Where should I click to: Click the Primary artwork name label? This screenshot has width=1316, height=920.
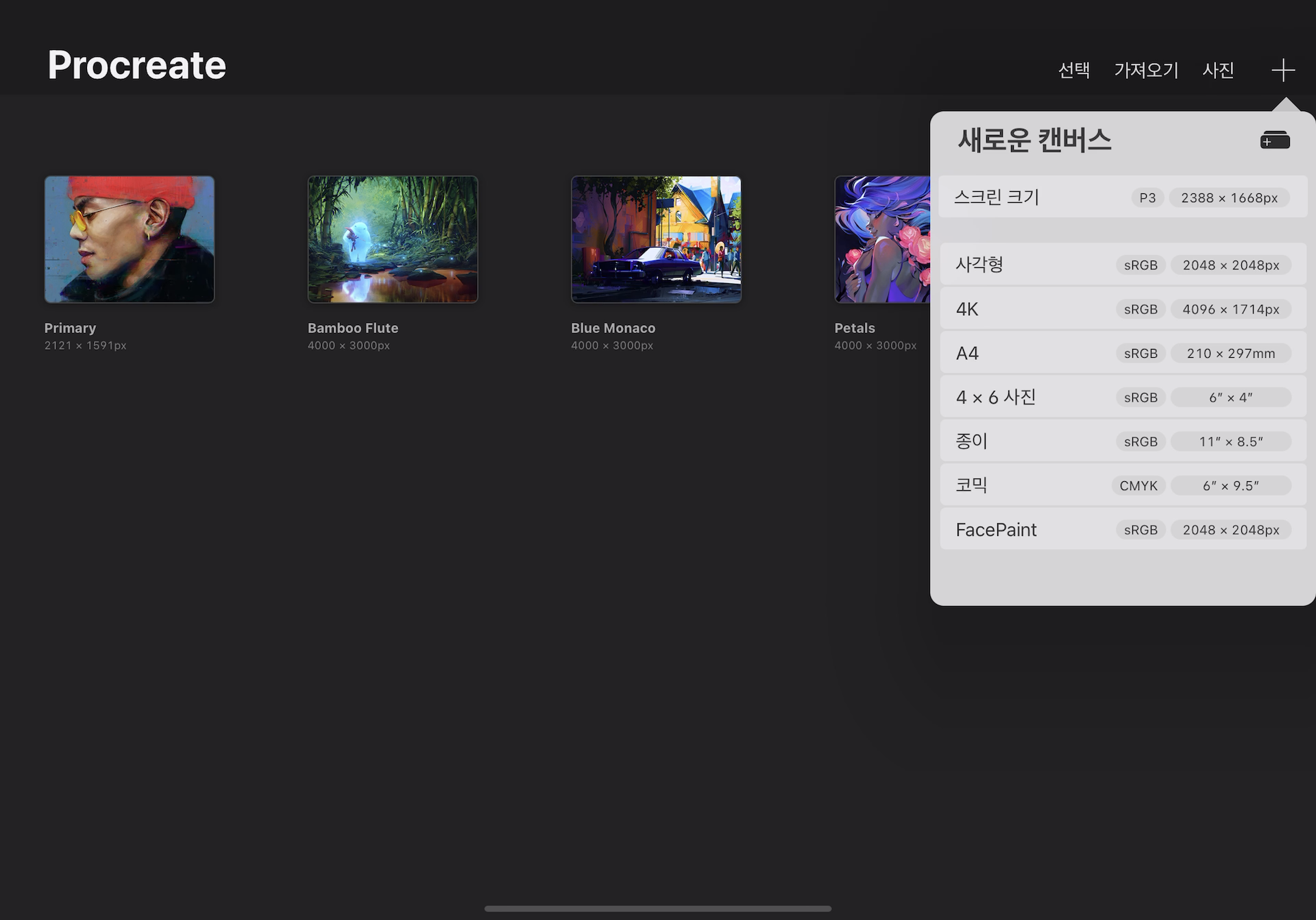point(70,328)
